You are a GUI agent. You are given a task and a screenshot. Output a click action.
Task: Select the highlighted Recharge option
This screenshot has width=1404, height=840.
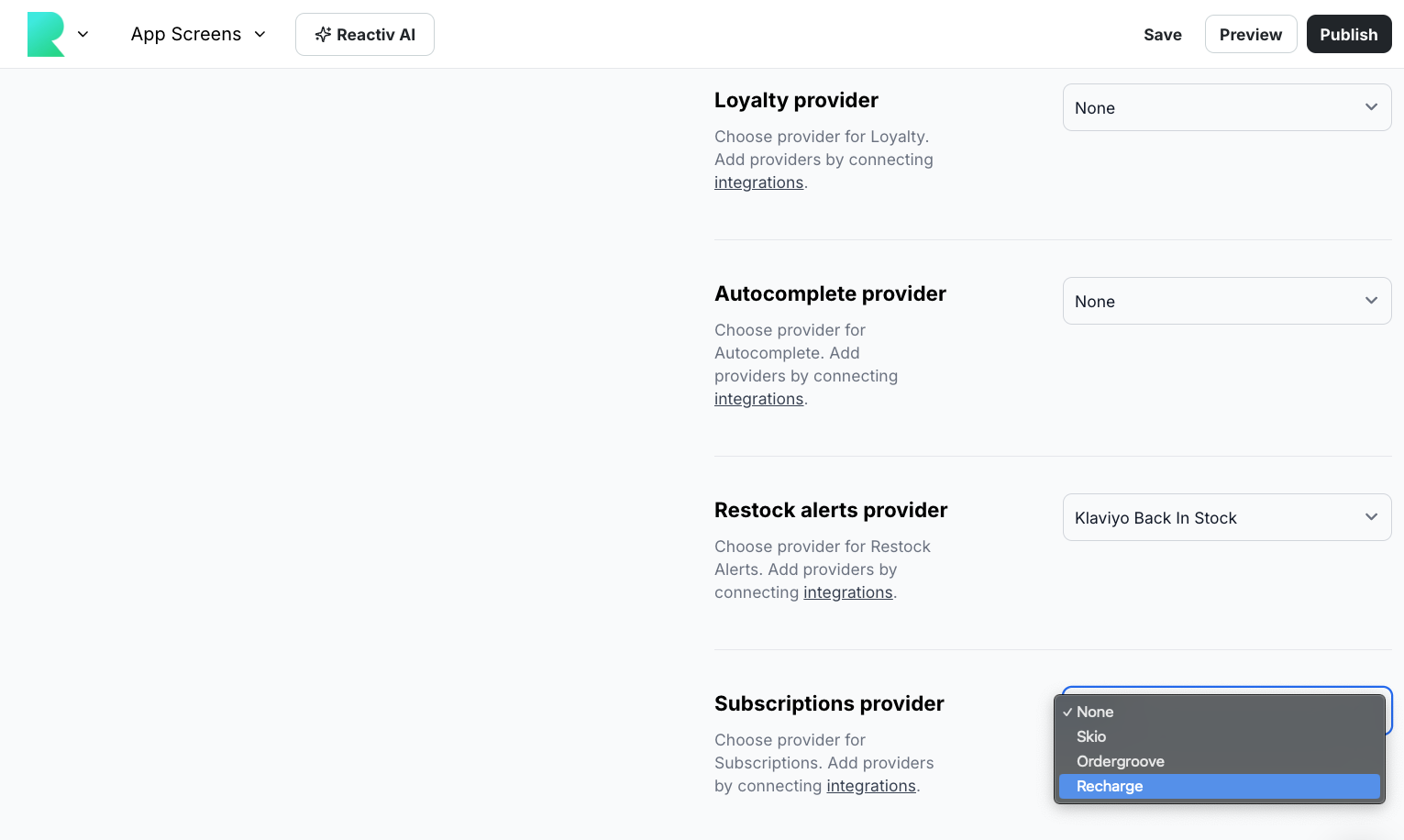coord(1110,786)
